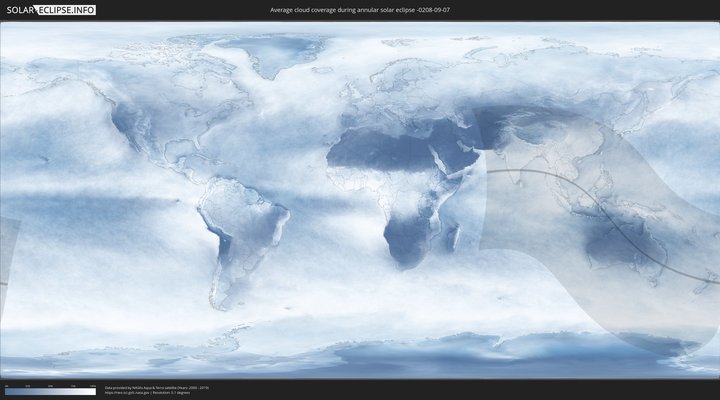Image resolution: width=720 pixels, height=400 pixels.
Task: Click Europe on the cloud coverage map
Action: coord(390,95)
